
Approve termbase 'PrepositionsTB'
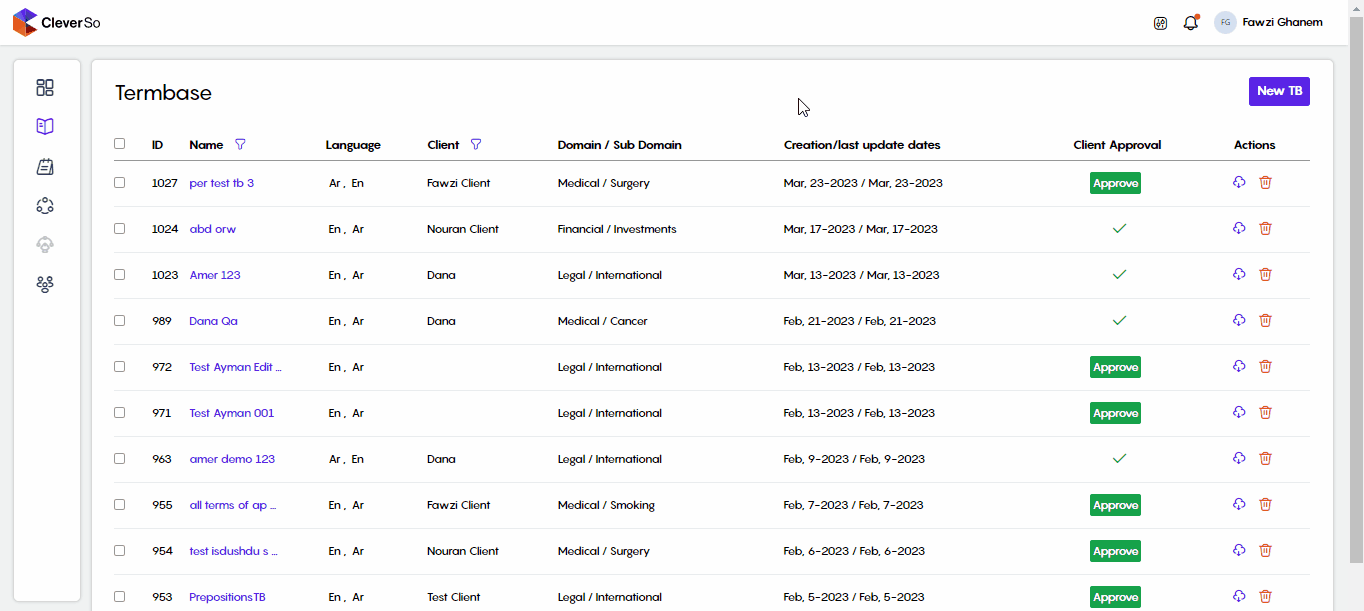point(1115,597)
